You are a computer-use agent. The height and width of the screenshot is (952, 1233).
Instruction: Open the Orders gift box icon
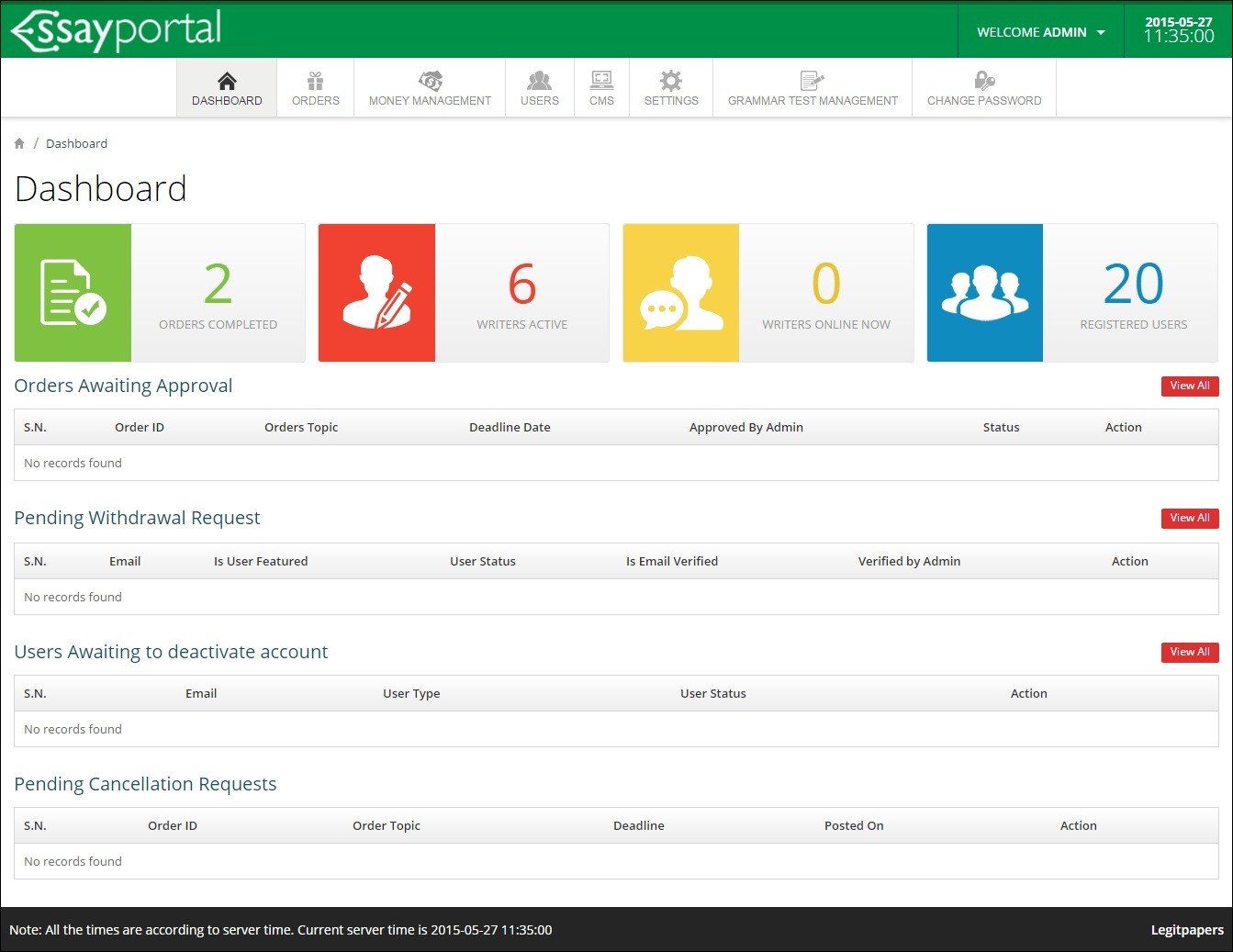(315, 81)
